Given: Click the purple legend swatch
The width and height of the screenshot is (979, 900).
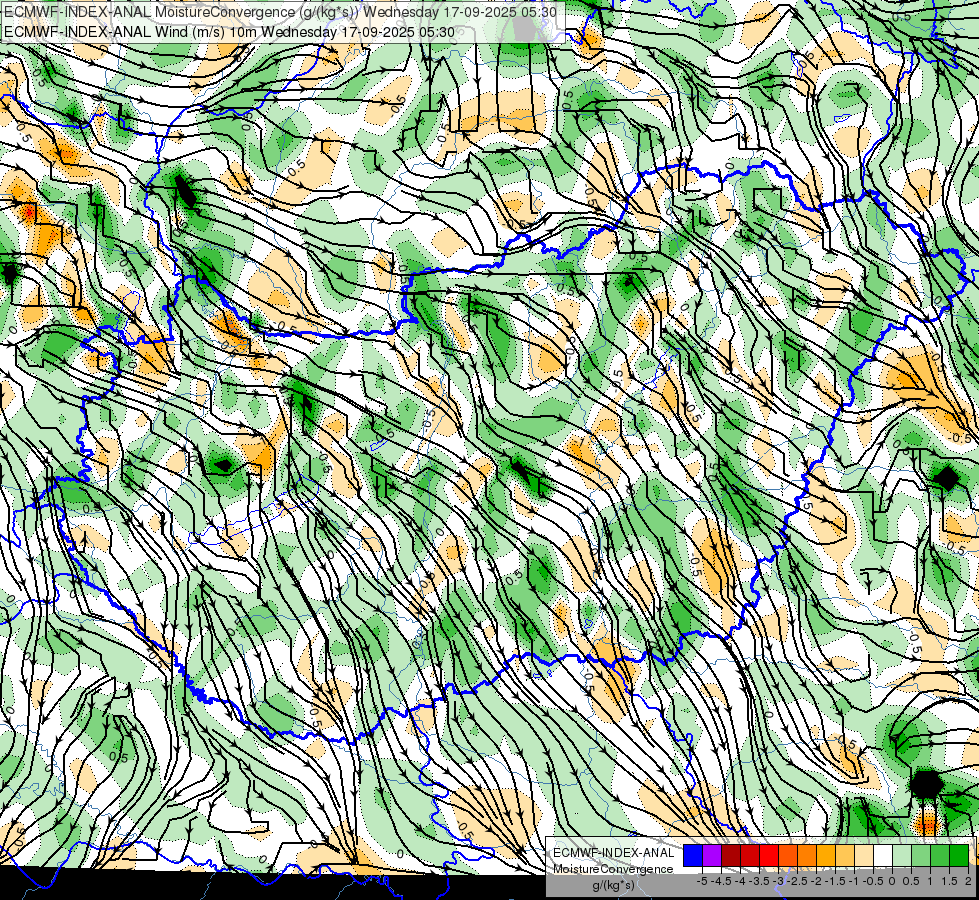Looking at the screenshot, I should point(712,856).
